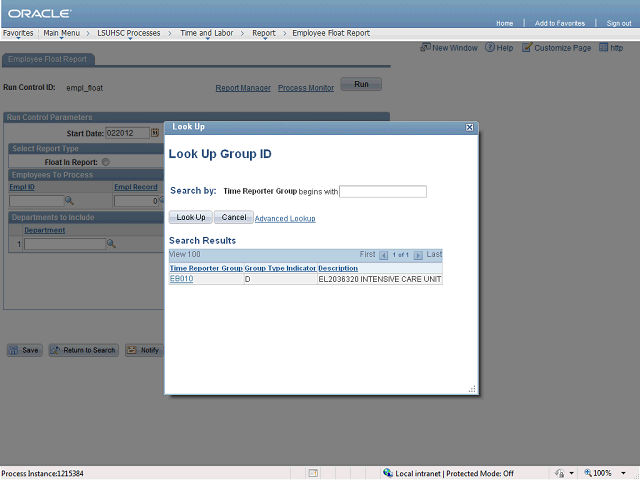The width and height of the screenshot is (640, 480).
Task: Open LSUHSC Processes breadcrumb menu
Action: click(129, 33)
